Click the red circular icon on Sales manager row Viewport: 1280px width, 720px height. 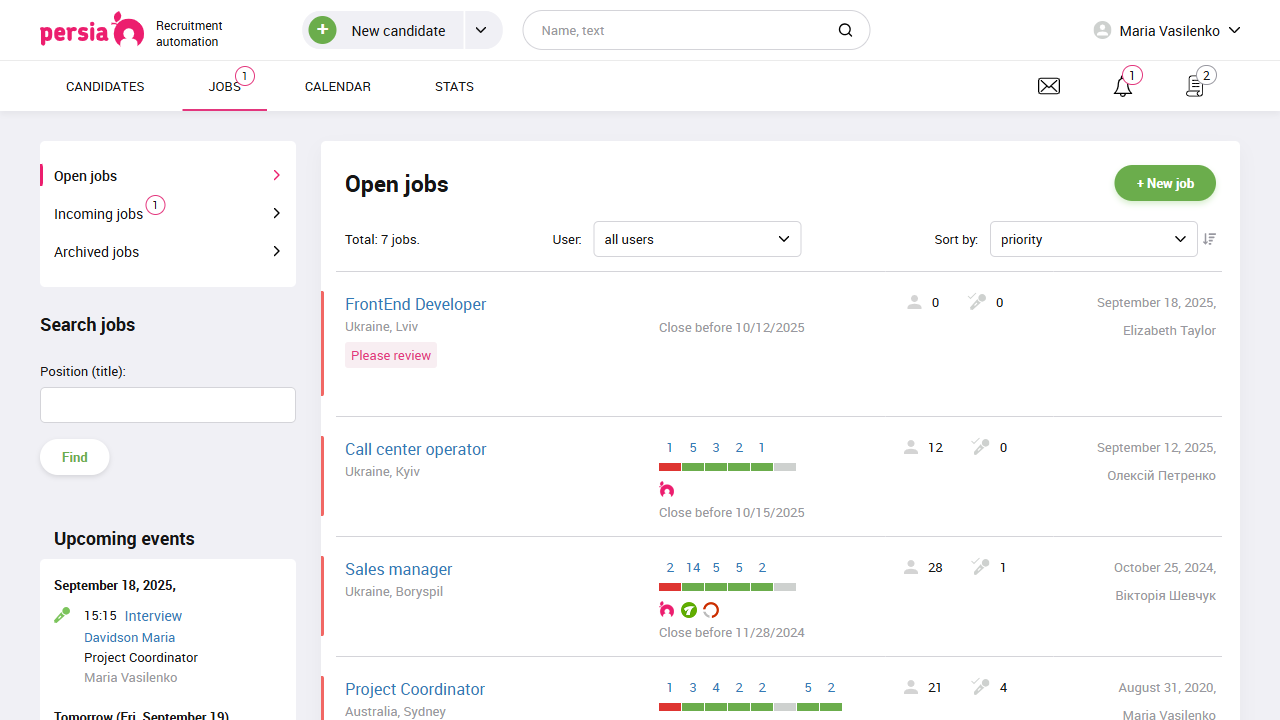tap(710, 609)
